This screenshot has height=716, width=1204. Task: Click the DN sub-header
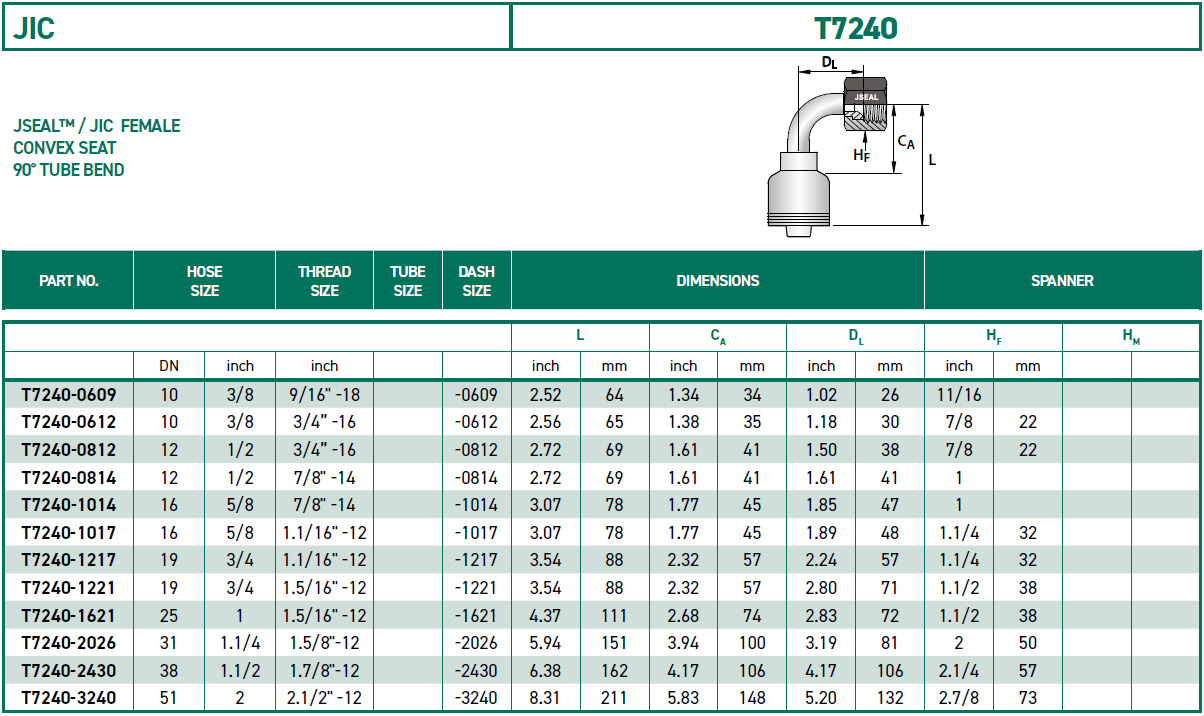(x=169, y=366)
